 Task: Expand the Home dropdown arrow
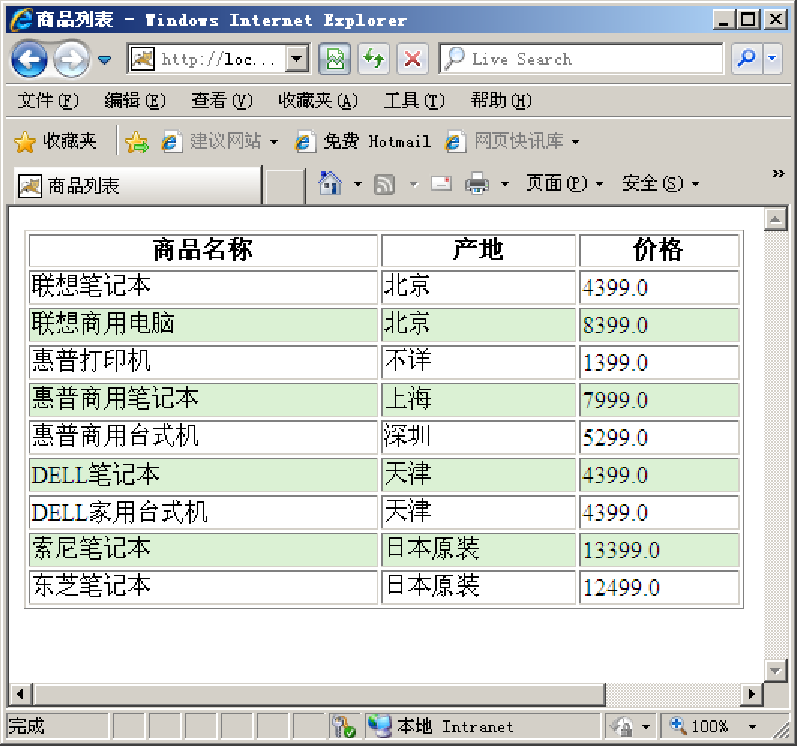pos(358,184)
